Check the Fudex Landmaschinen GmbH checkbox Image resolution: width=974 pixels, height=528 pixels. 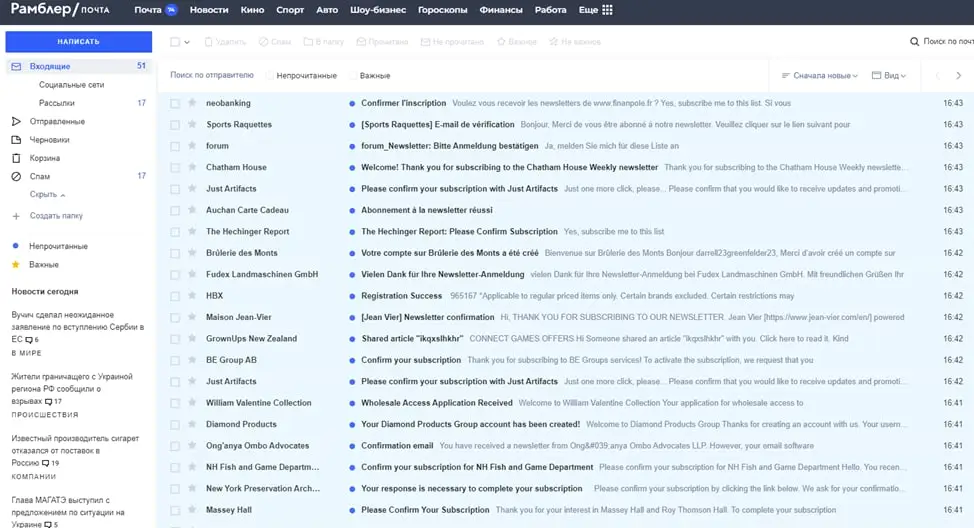[175, 275]
